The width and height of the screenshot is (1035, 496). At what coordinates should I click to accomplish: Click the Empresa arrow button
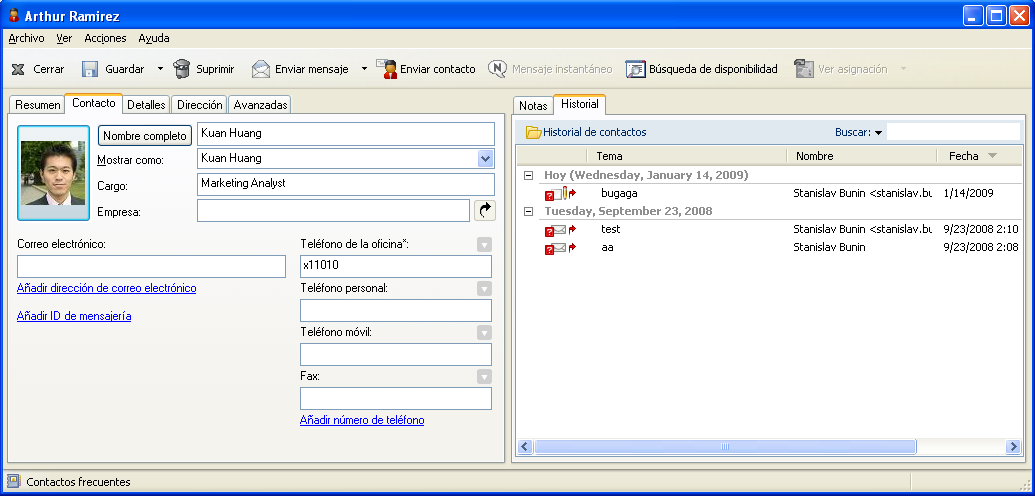(484, 211)
